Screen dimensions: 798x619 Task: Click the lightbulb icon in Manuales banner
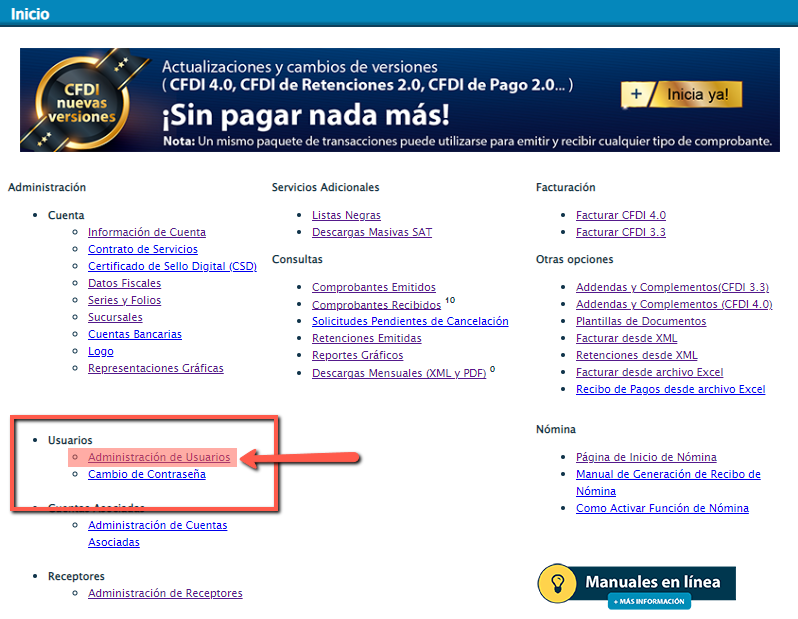click(x=557, y=583)
